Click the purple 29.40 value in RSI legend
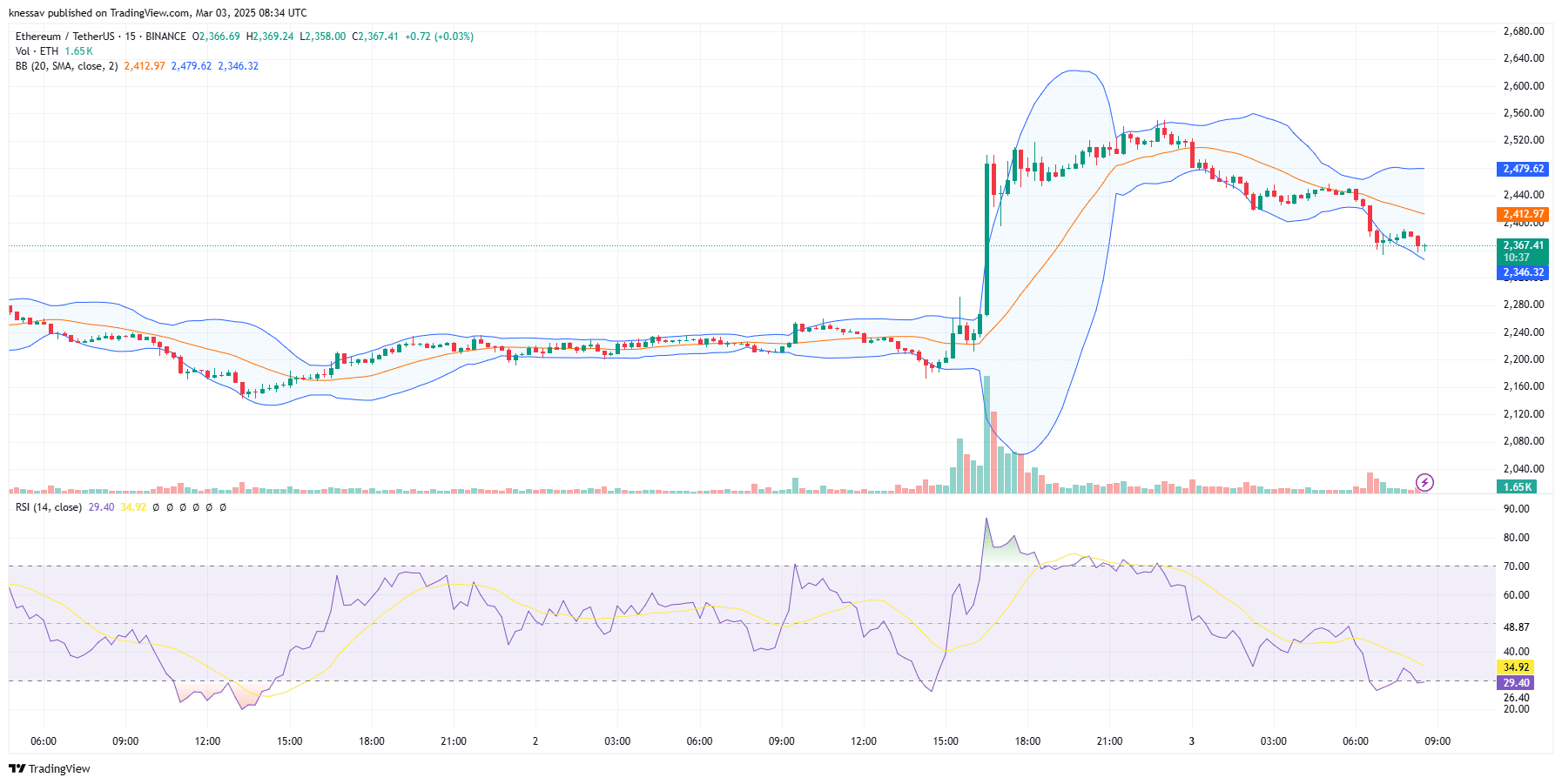 (x=101, y=507)
